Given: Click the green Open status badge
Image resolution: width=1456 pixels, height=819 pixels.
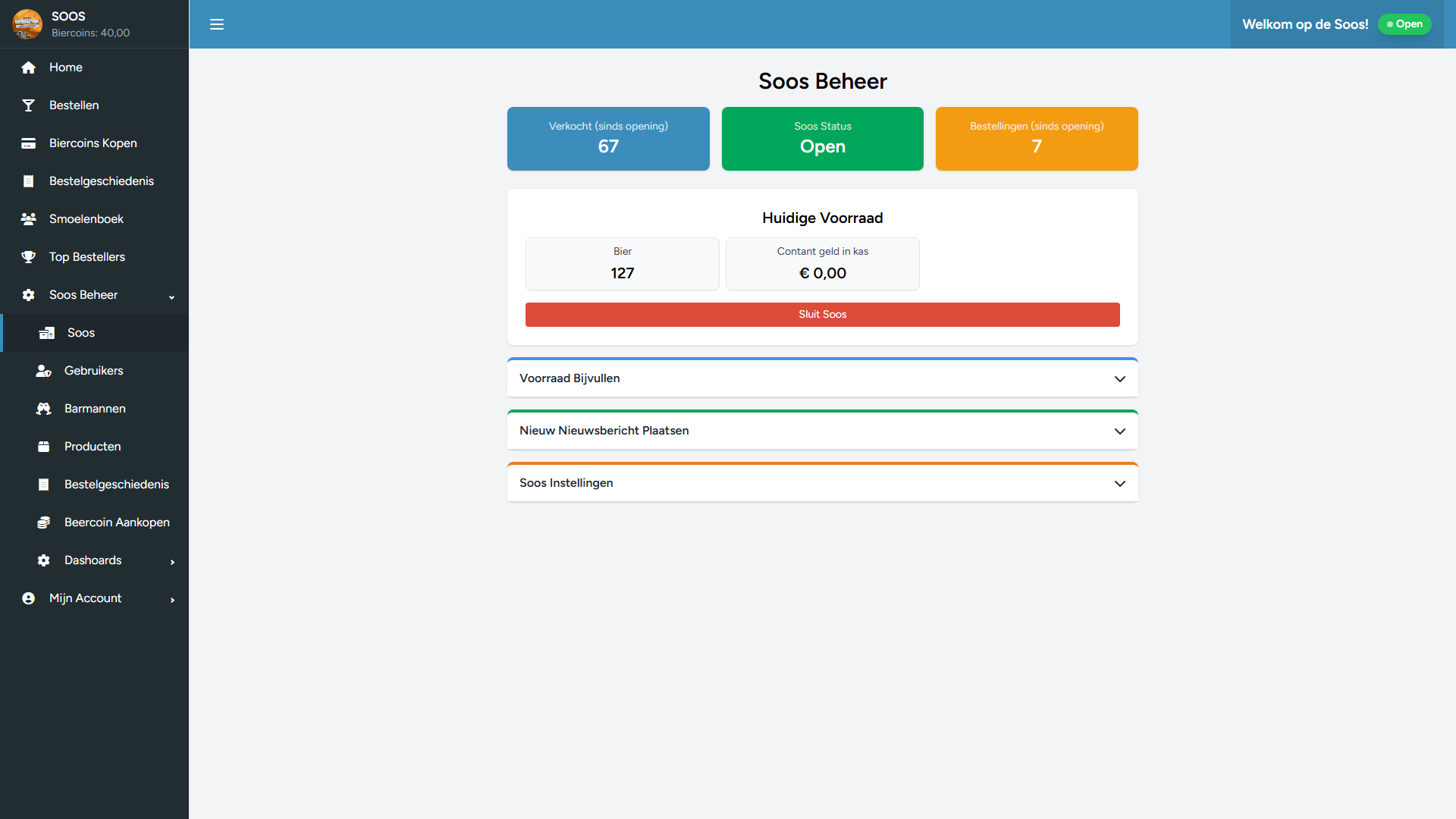Looking at the screenshot, I should point(1404,24).
